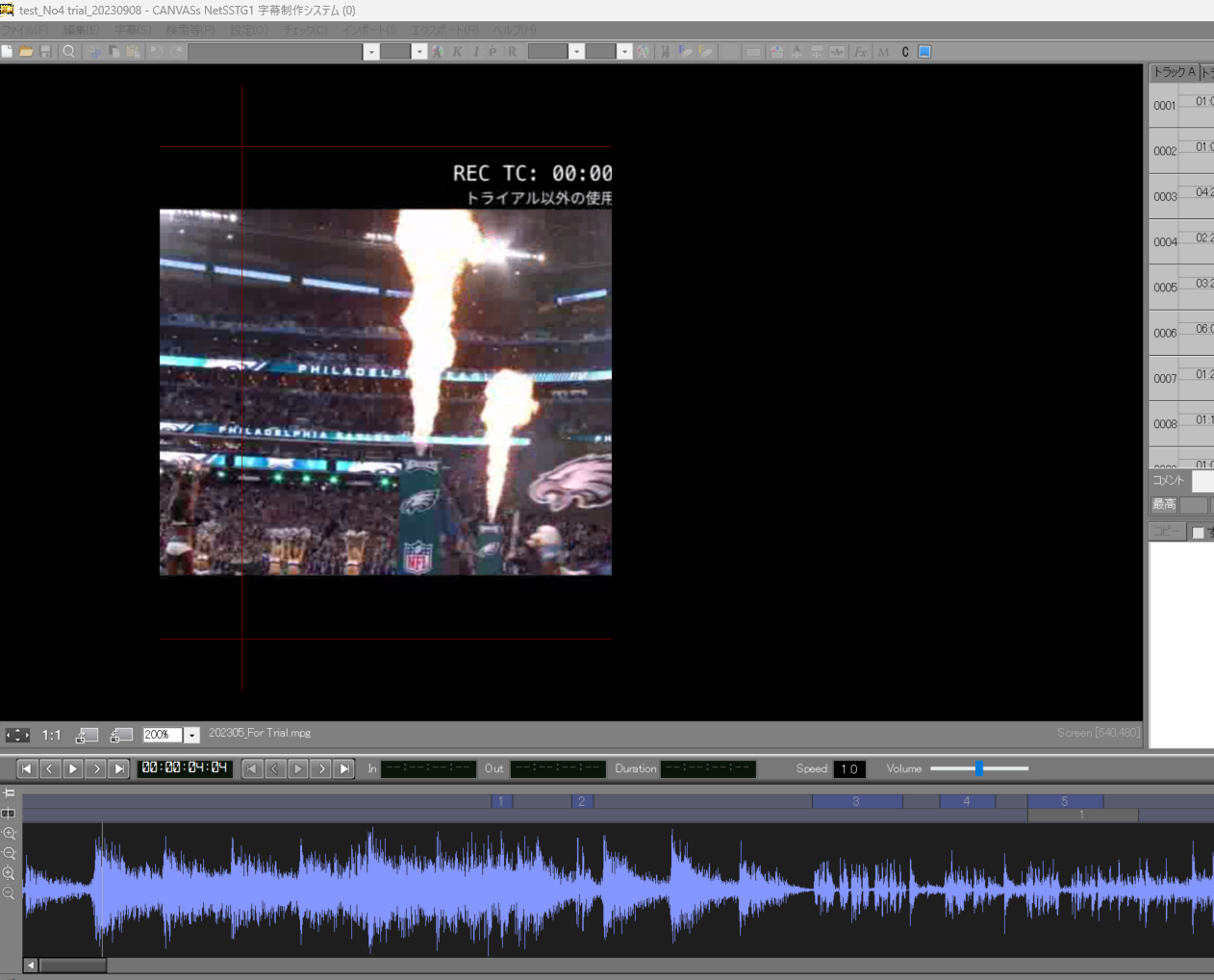Play the video with the main play button
The width and height of the screenshot is (1214, 980).
point(72,768)
